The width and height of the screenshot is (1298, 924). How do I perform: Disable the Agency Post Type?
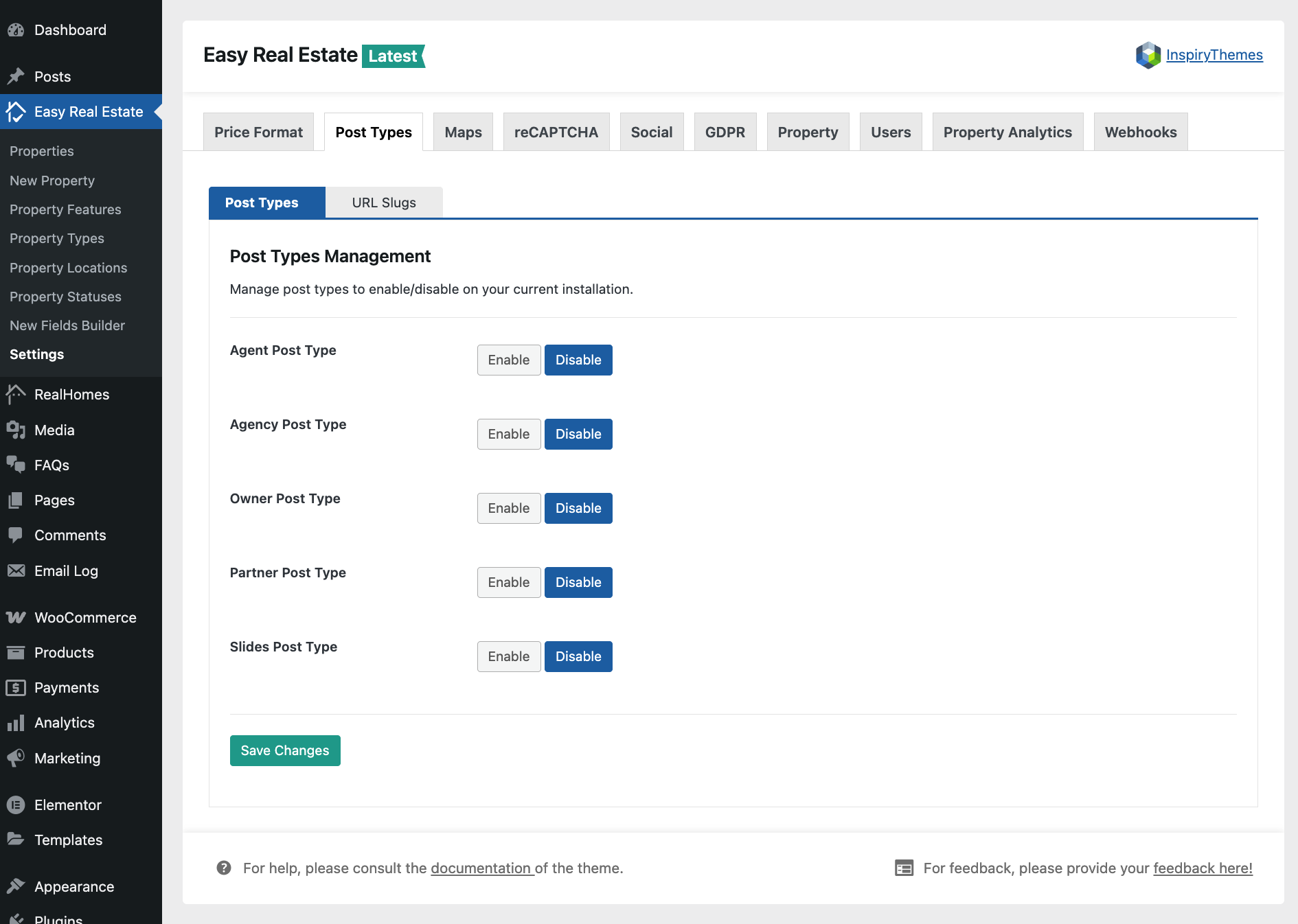coord(578,434)
